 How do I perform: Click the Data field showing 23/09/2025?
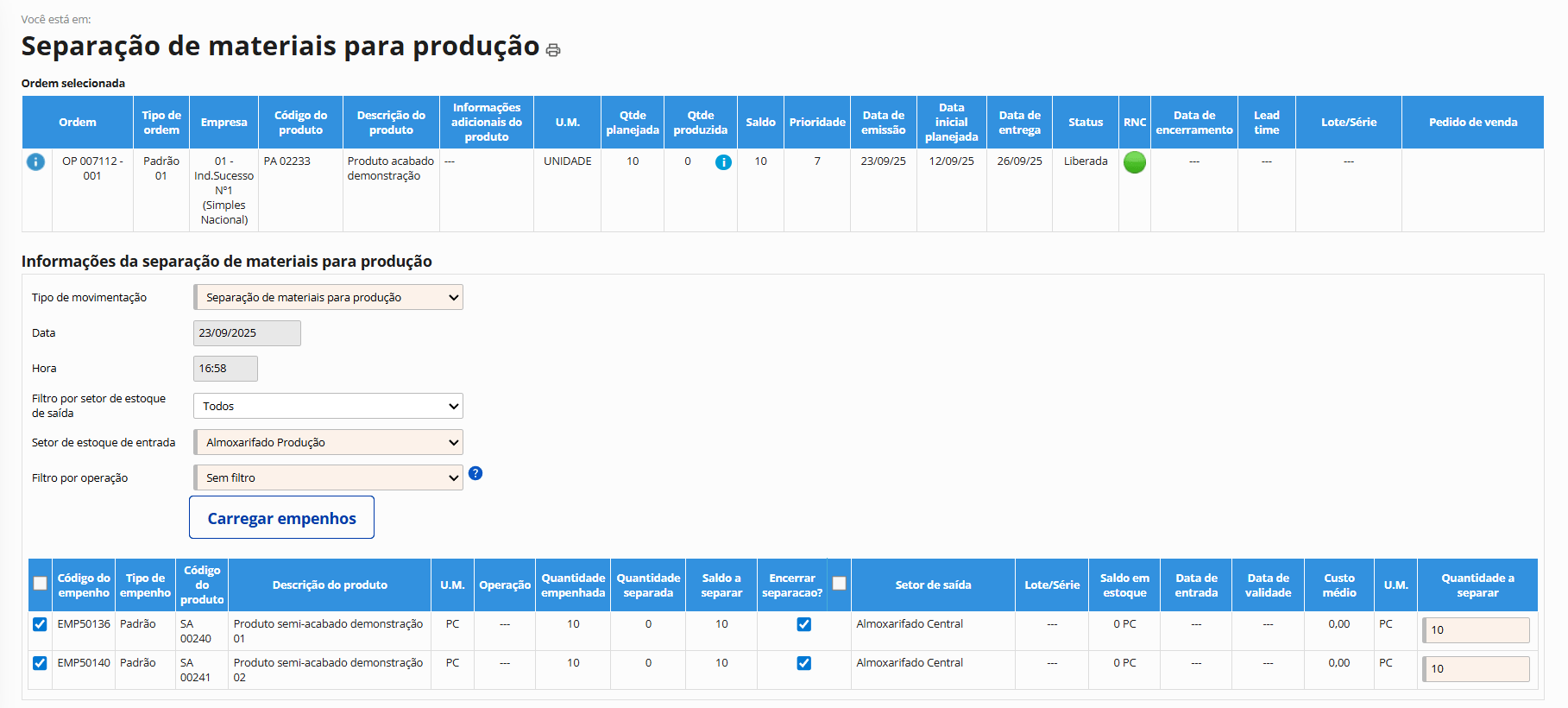(247, 333)
